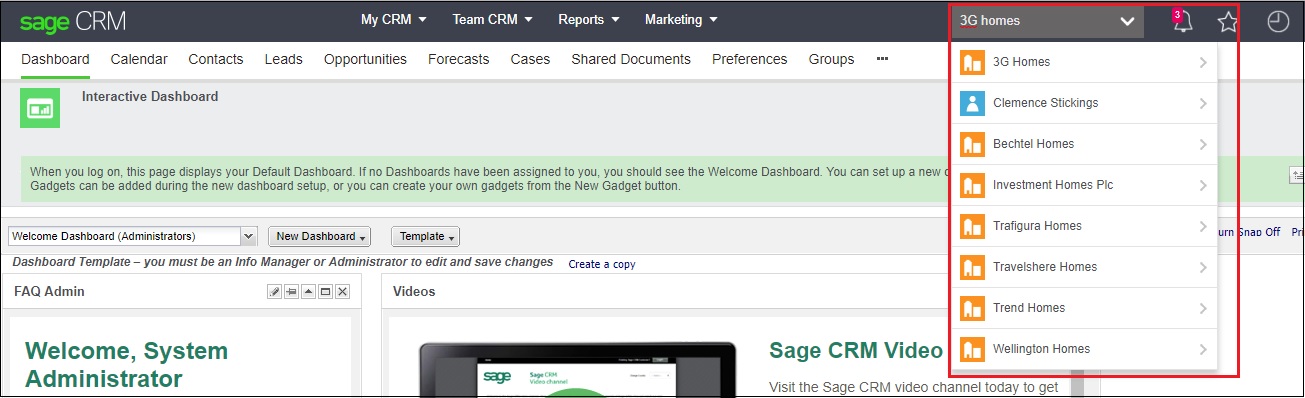Open recent items clock icon
1305x398 pixels.
(1278, 21)
